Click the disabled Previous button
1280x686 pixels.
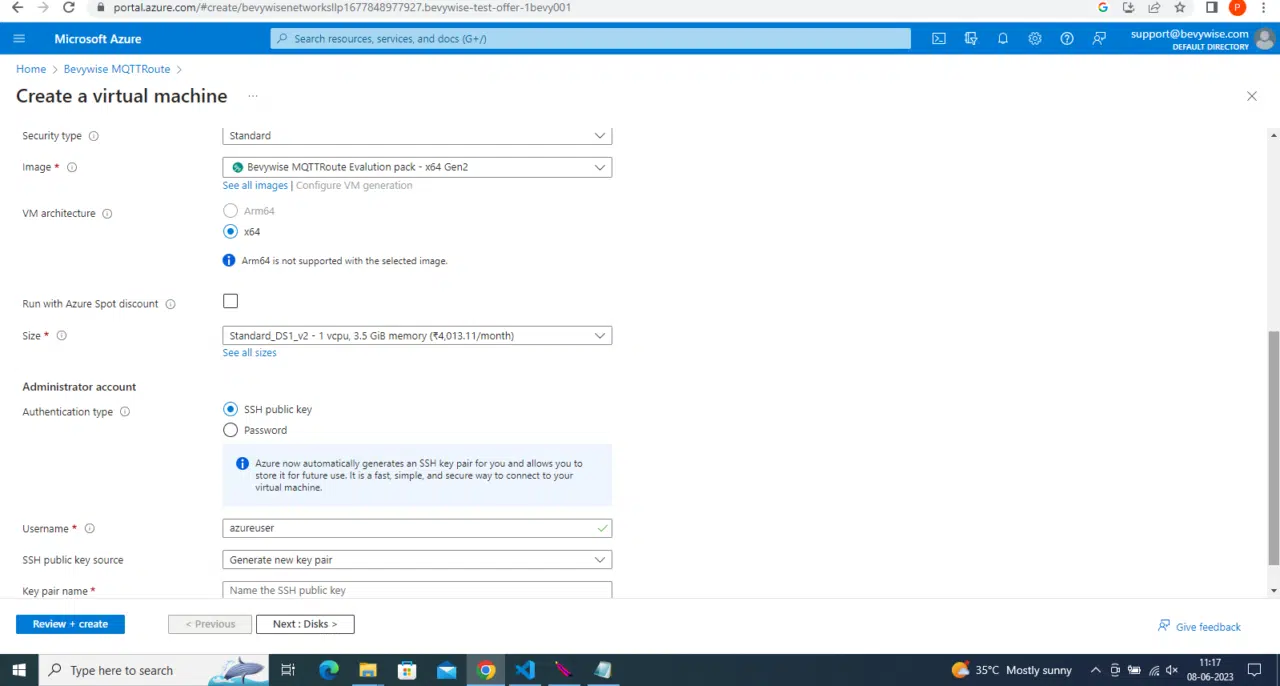210,624
